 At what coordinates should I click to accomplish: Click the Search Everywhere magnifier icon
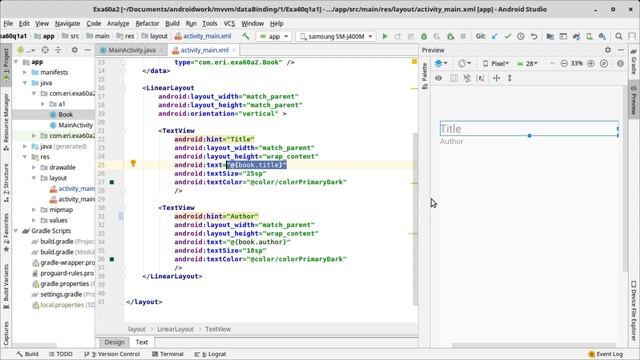619,36
